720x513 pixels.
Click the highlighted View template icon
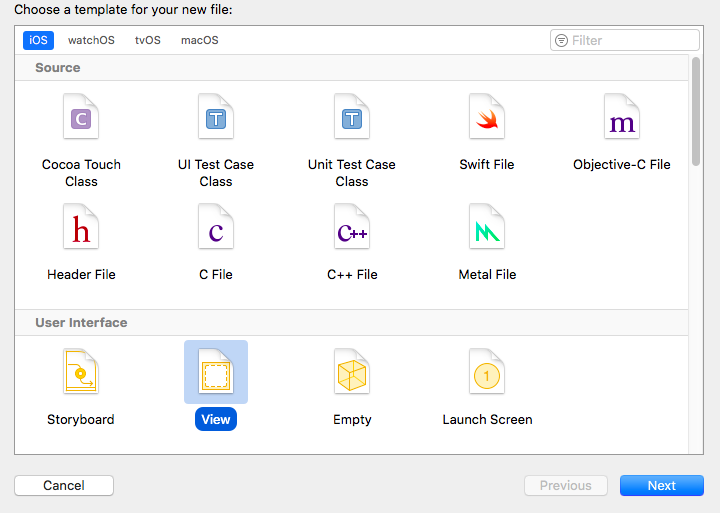tap(216, 373)
